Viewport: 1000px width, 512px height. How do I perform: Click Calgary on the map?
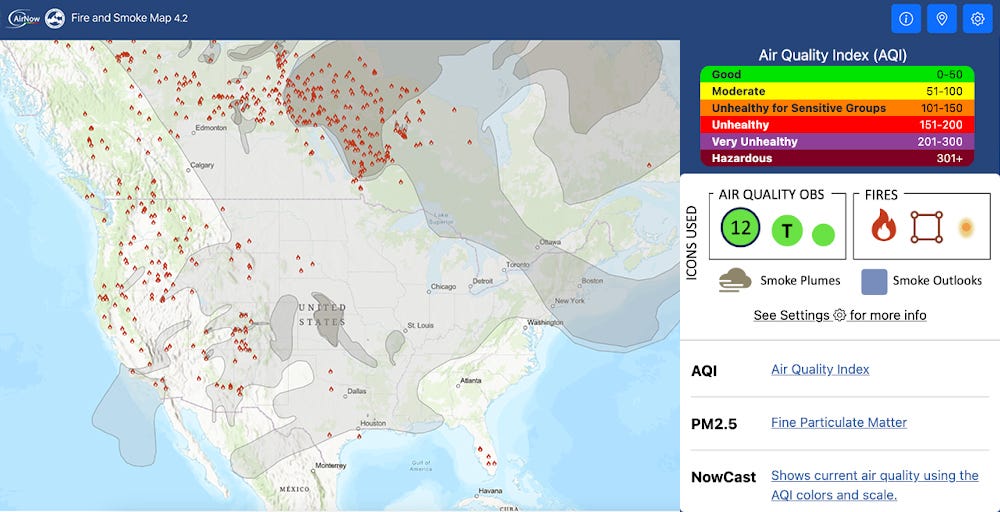202,165
